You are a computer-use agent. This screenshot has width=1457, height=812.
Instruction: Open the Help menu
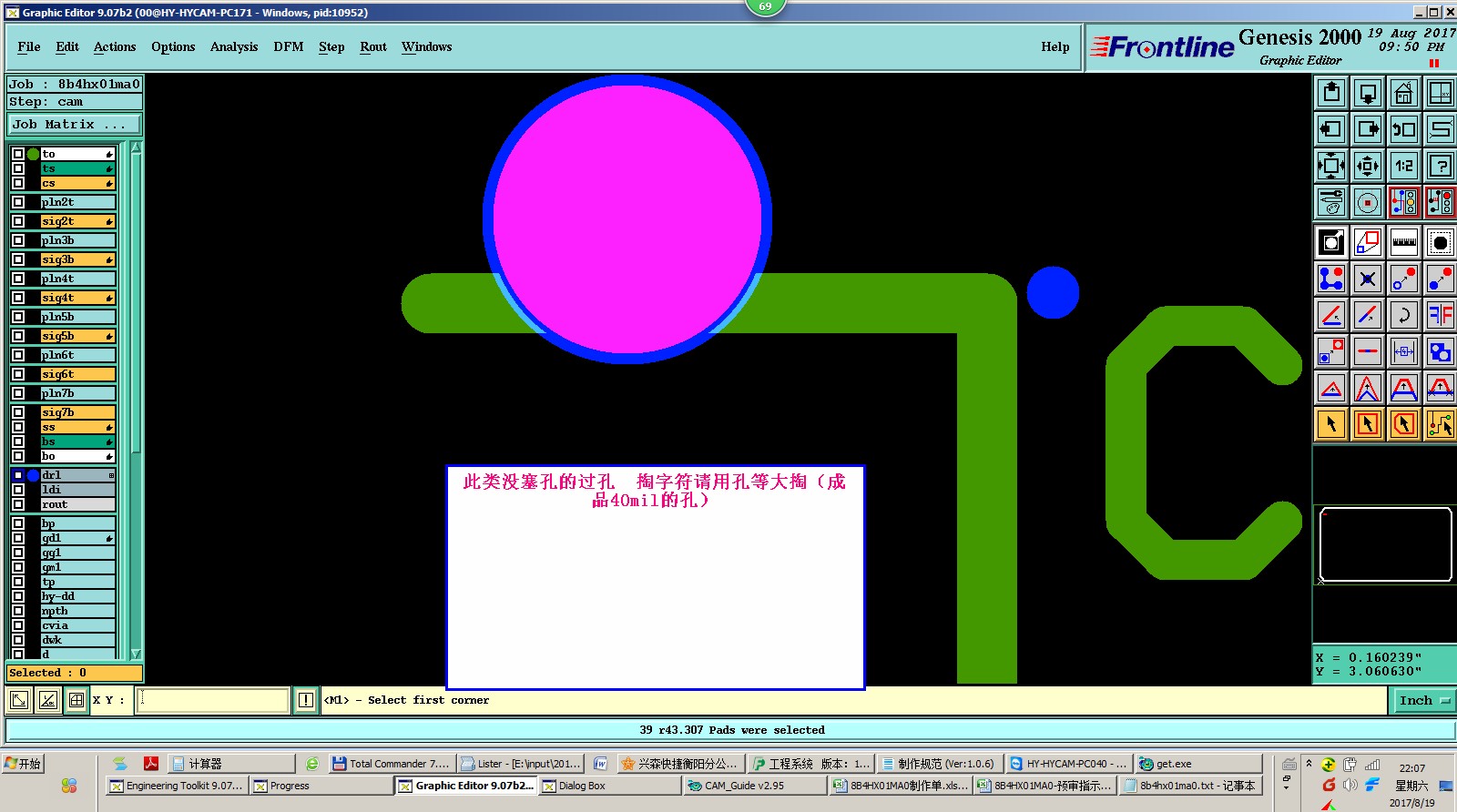point(1055,47)
